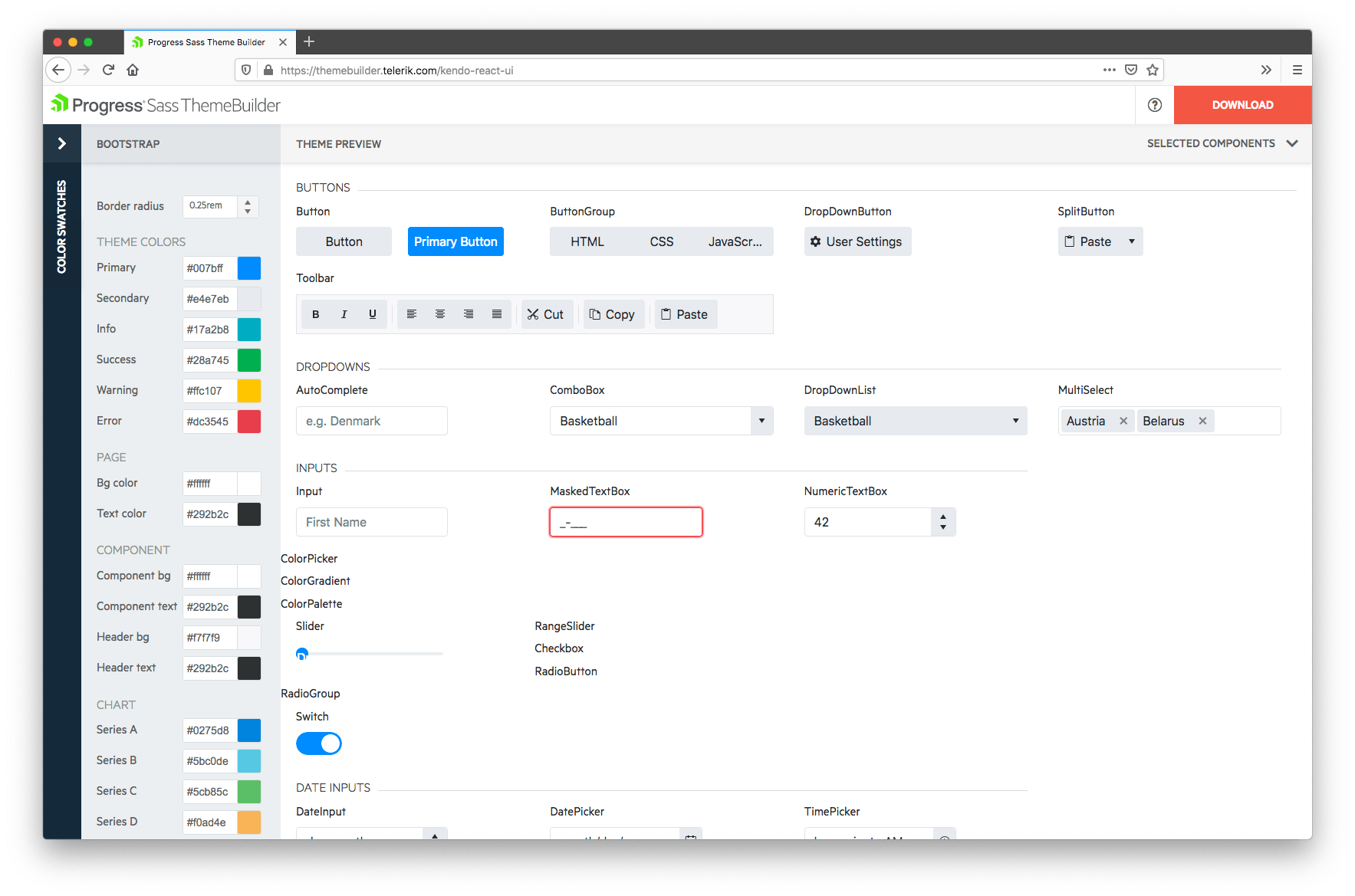Click the Primary Button
Screen dimensions: 1355x896
456,241
